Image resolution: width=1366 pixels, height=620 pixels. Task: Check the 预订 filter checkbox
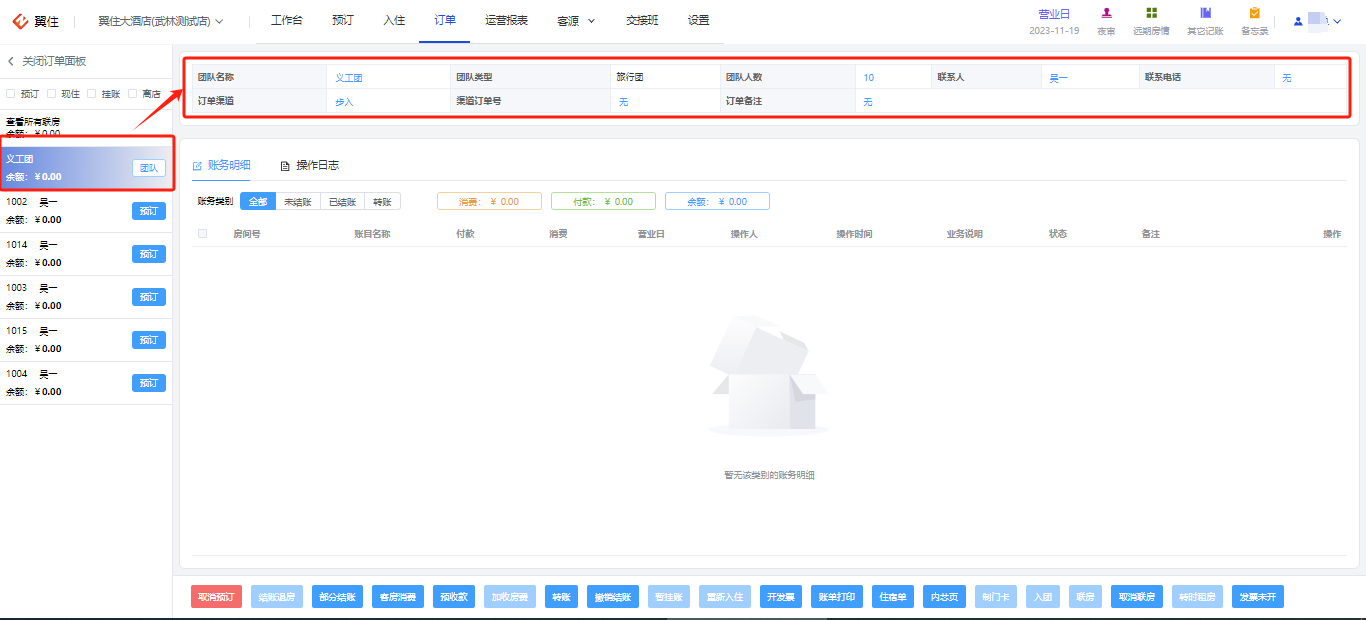tap(11, 93)
